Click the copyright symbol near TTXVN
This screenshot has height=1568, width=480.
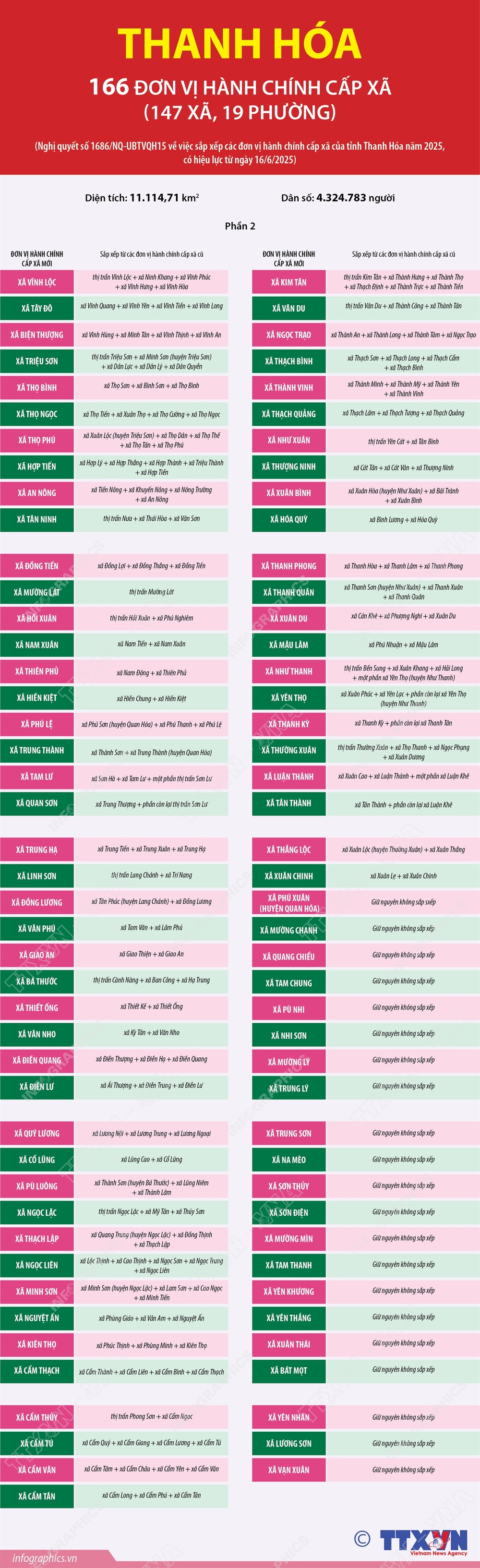click(362, 1538)
